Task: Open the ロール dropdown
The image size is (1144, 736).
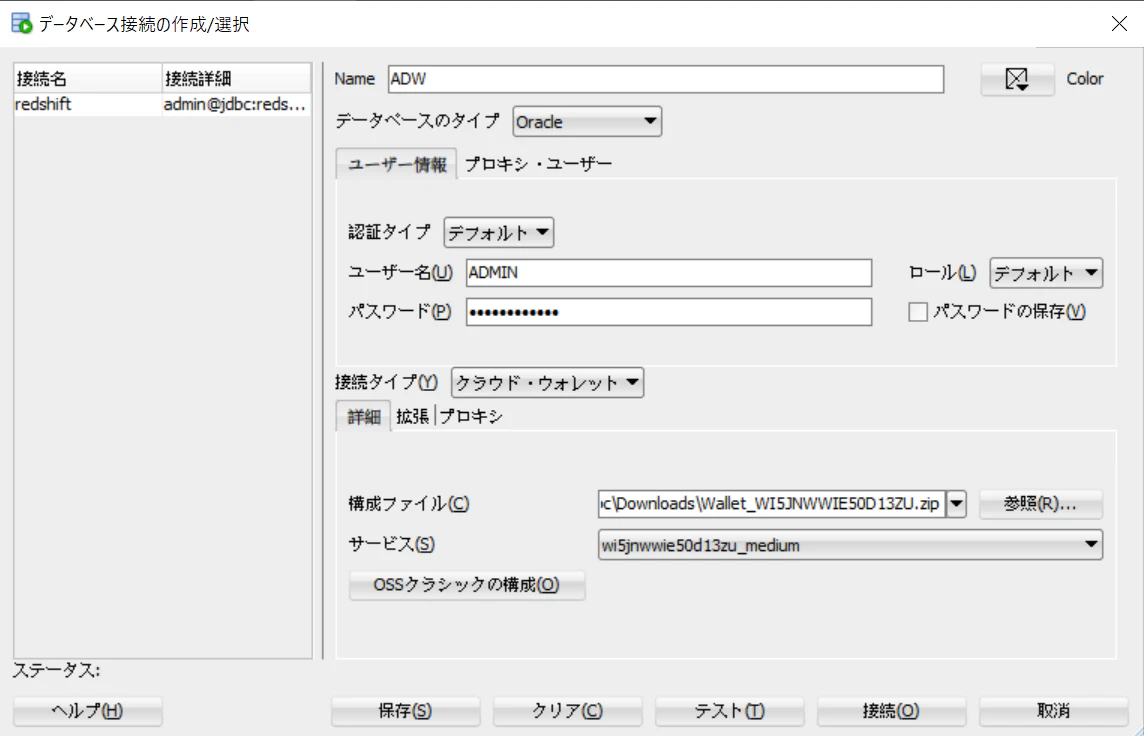Action: [x=1046, y=273]
